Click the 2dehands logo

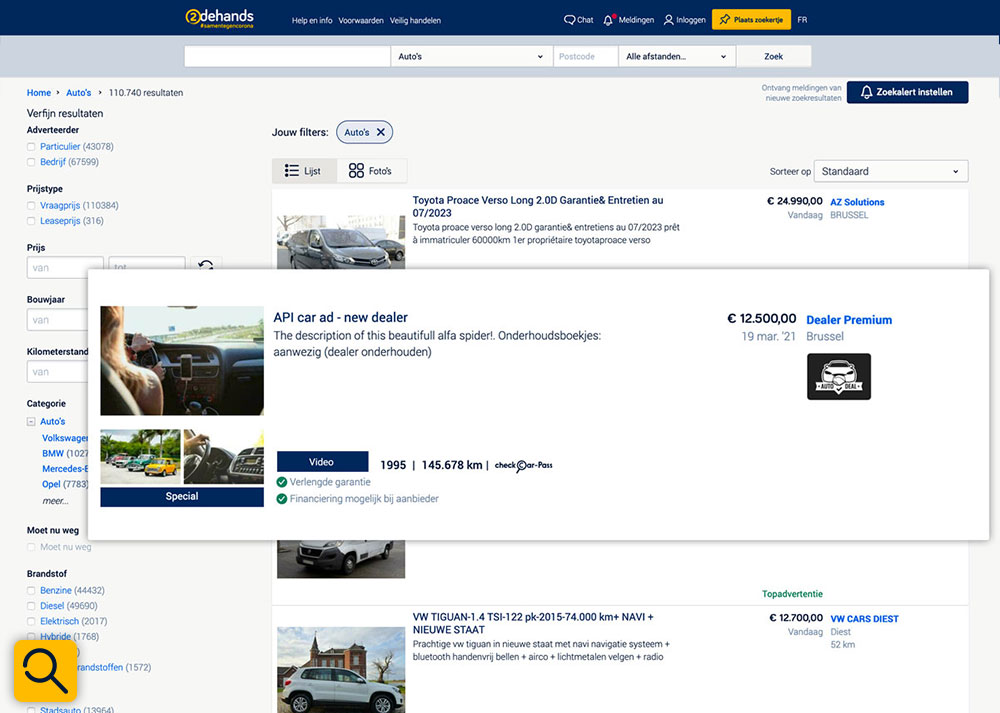(x=219, y=17)
